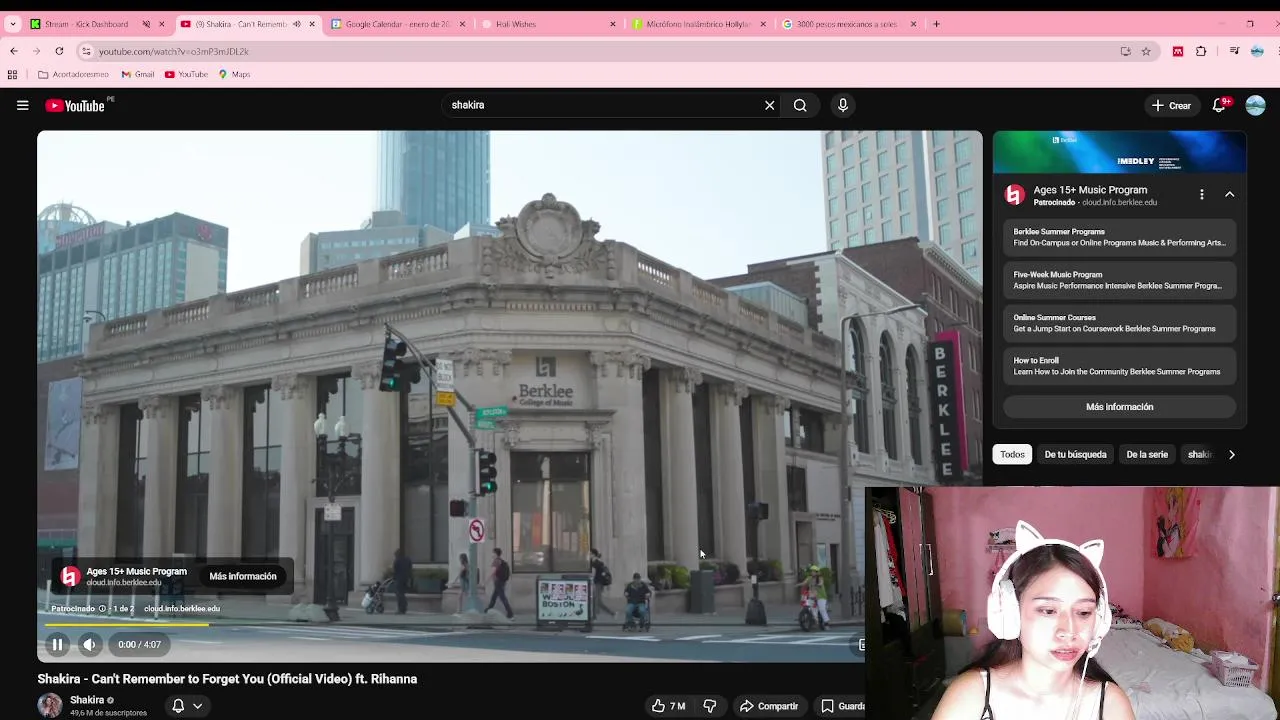The height and width of the screenshot is (720, 1280).
Task: Pause the video ad playback
Action: [x=57, y=645]
